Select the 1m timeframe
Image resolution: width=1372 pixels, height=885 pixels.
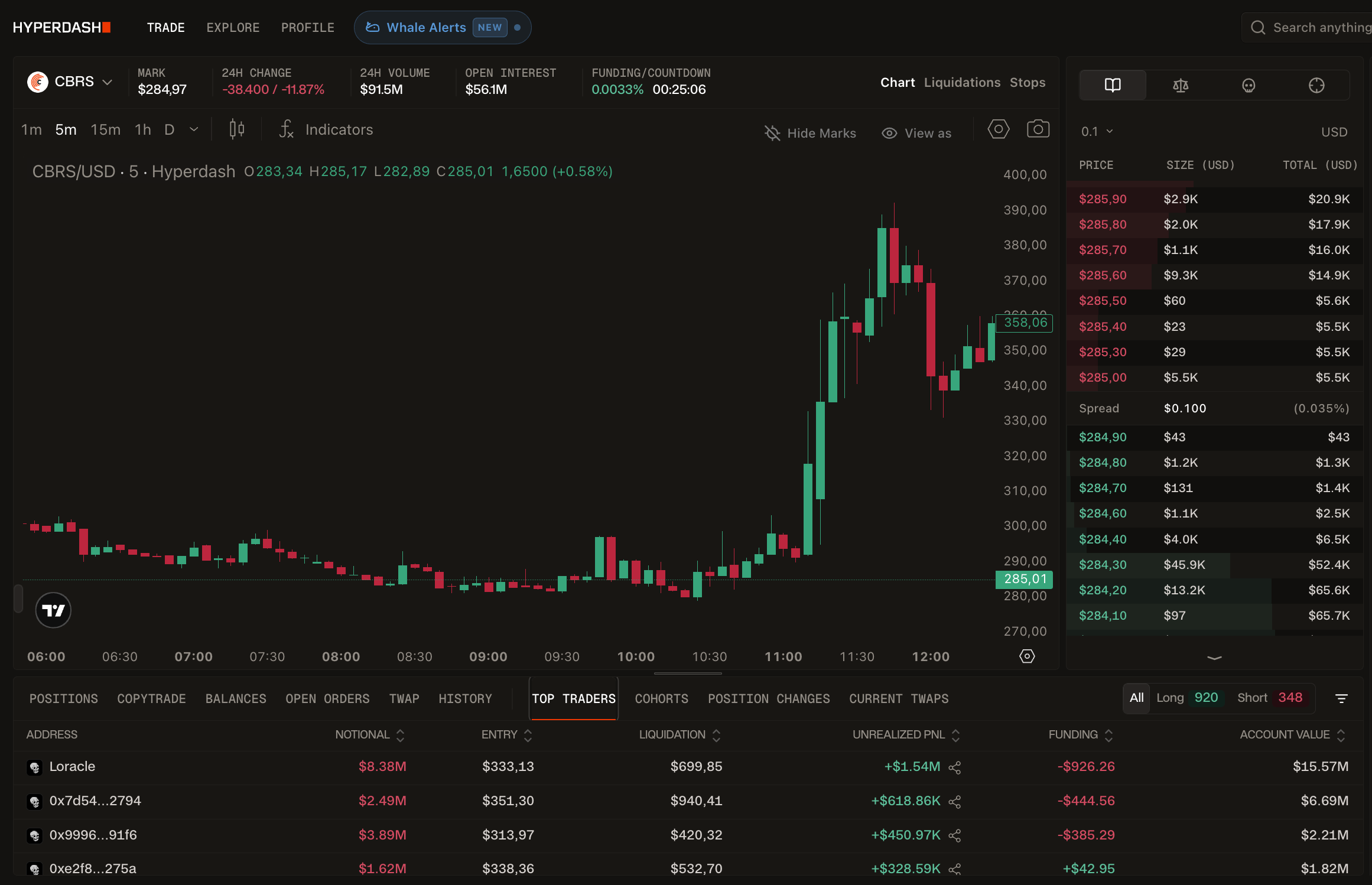click(31, 129)
